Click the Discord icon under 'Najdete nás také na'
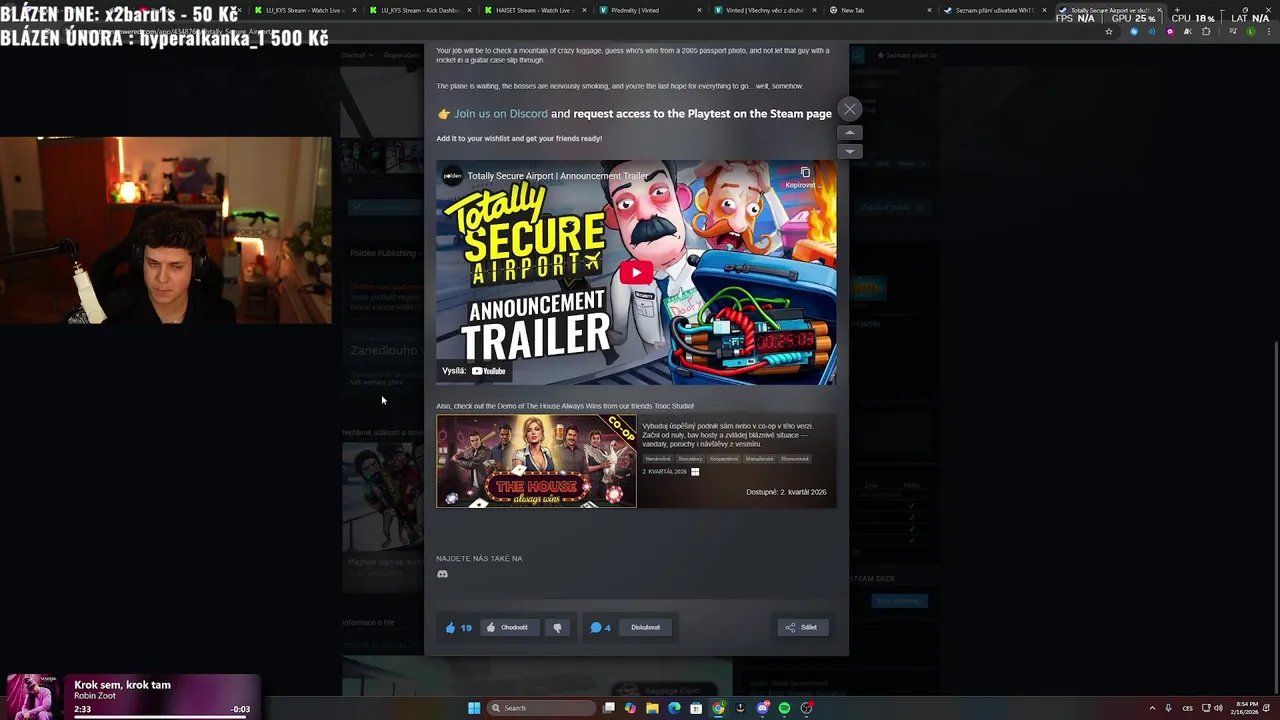The image size is (1280, 720). click(442, 574)
